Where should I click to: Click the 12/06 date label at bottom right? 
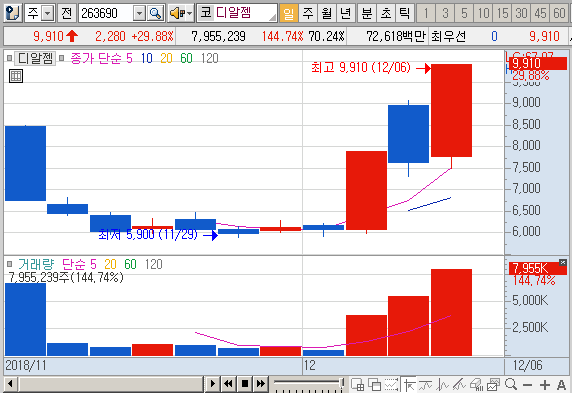pyautogui.click(x=527, y=365)
